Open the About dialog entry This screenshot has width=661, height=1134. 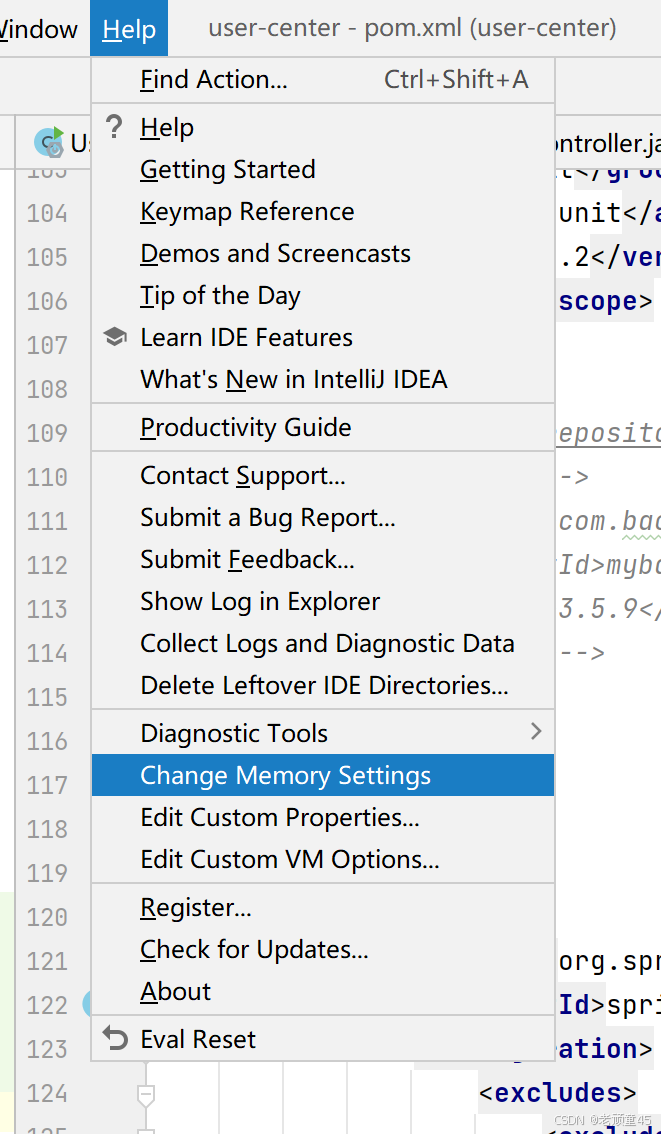[x=176, y=992]
